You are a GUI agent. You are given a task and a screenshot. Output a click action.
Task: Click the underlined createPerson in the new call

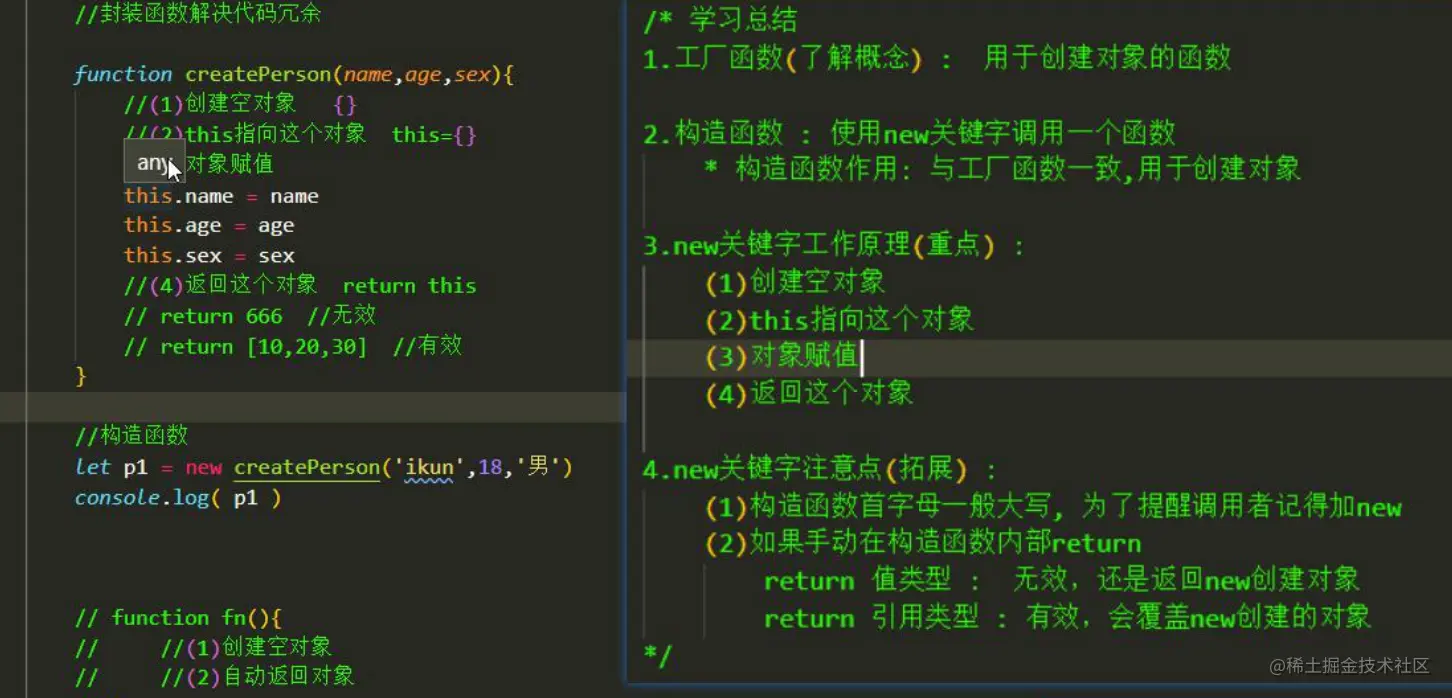point(307,467)
